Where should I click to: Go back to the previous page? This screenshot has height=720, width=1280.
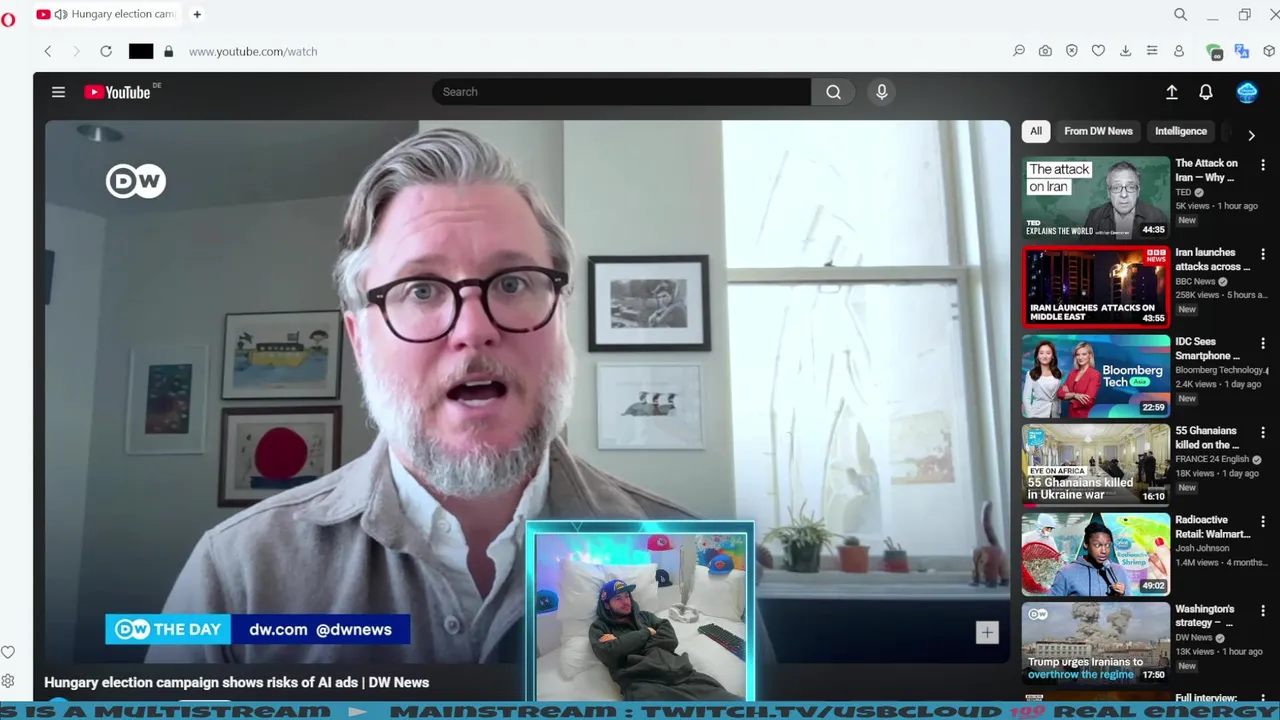pos(47,51)
